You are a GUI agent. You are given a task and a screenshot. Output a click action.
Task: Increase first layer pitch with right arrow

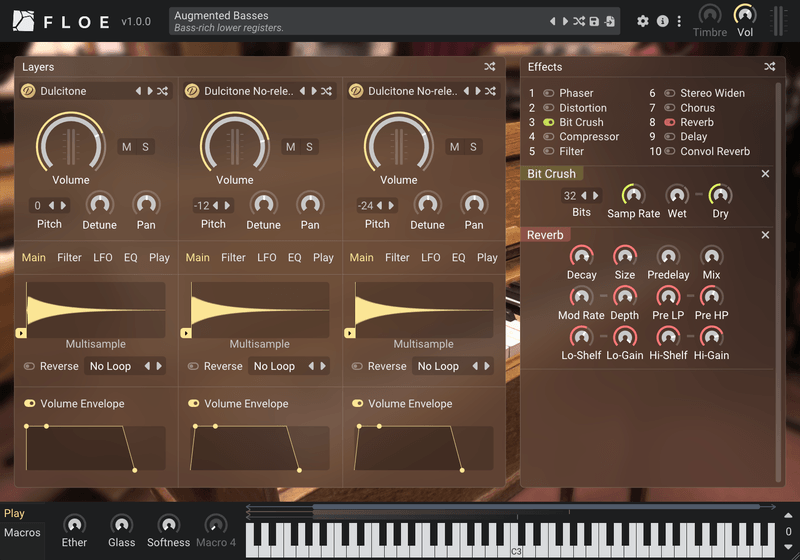pyautogui.click(x=63, y=206)
